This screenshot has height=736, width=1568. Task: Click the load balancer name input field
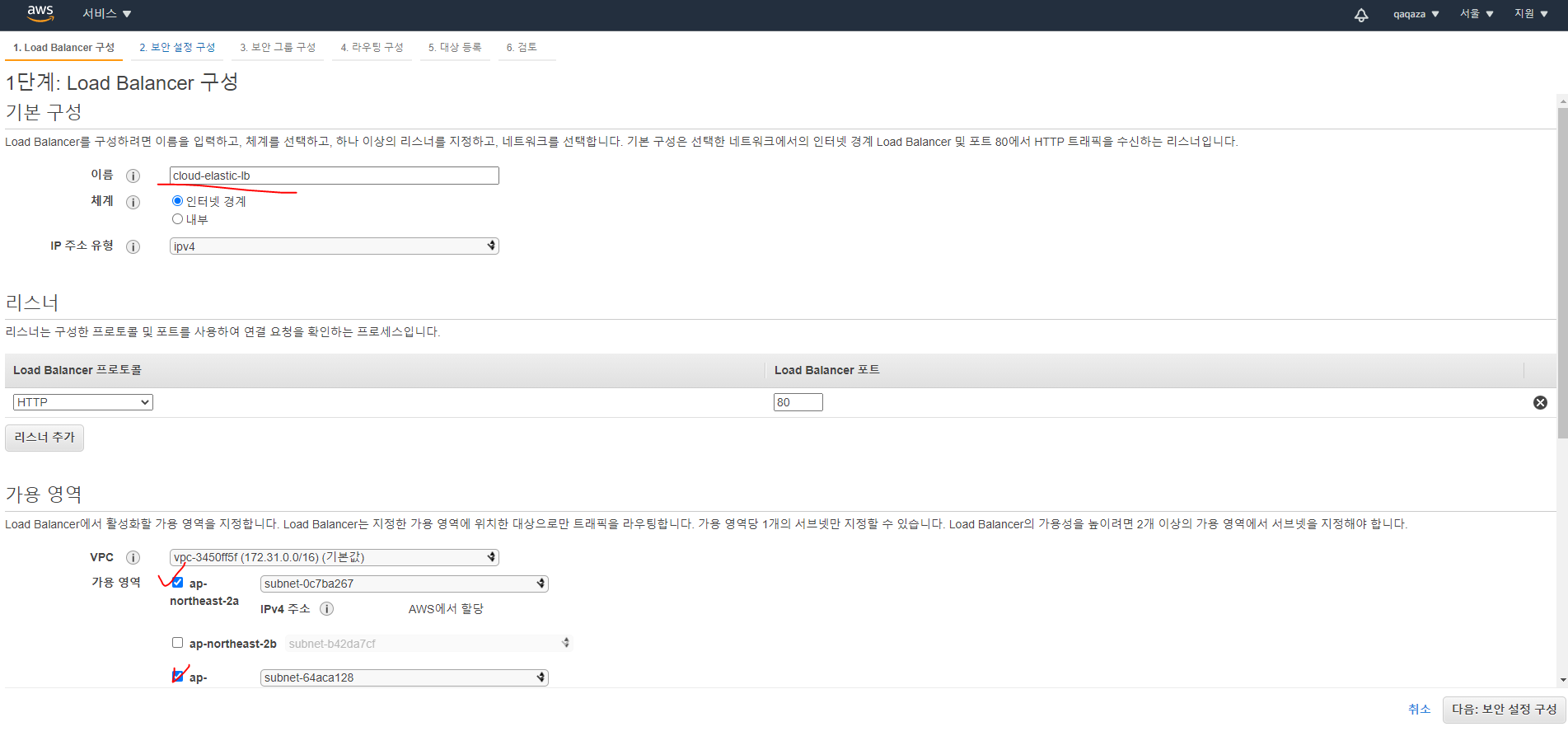click(x=334, y=176)
